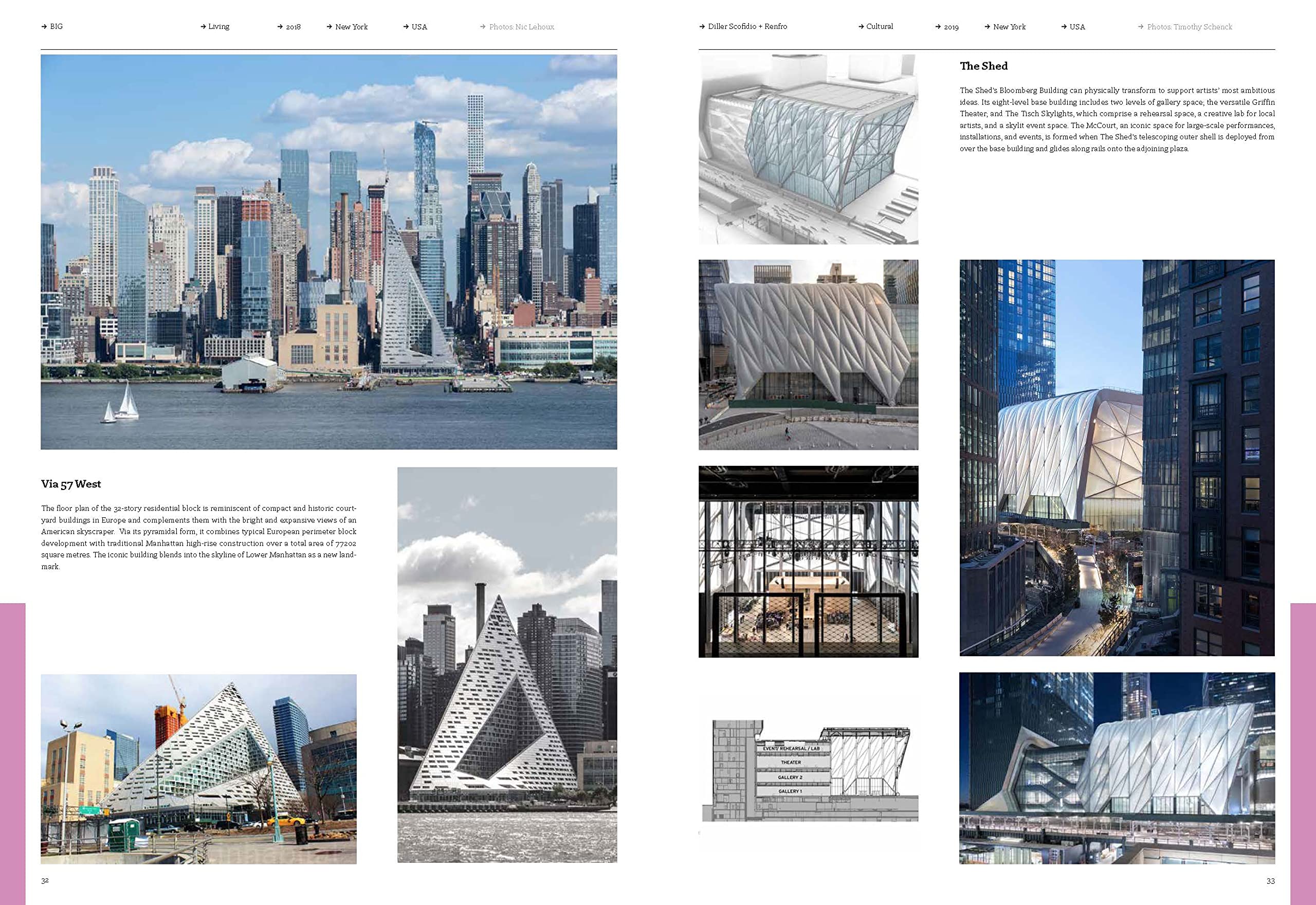Open the Manhattan skyline photo with sailboats
Image resolution: width=1316 pixels, height=905 pixels.
click(x=328, y=252)
